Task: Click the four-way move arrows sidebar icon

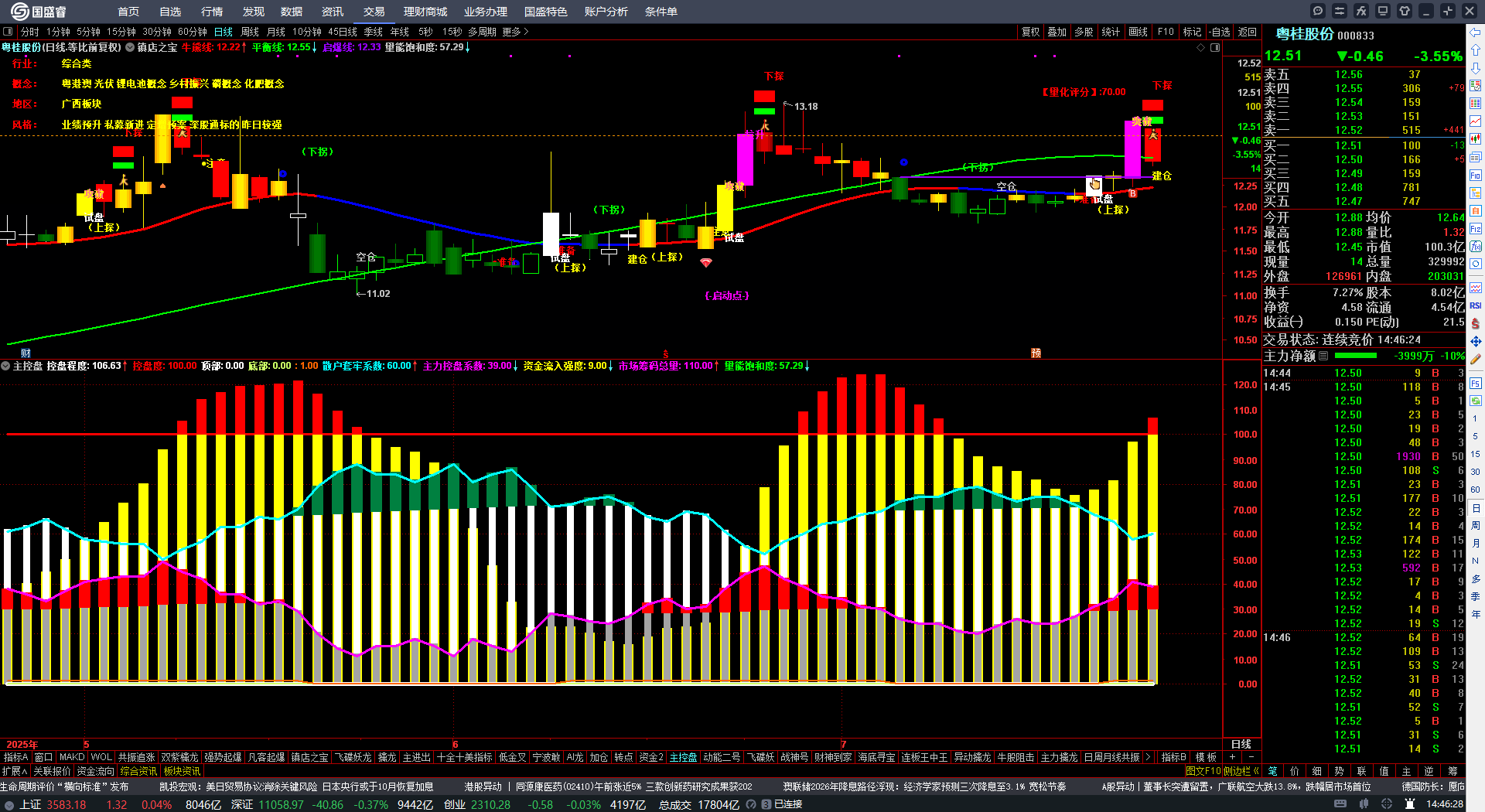Action: (x=1476, y=341)
